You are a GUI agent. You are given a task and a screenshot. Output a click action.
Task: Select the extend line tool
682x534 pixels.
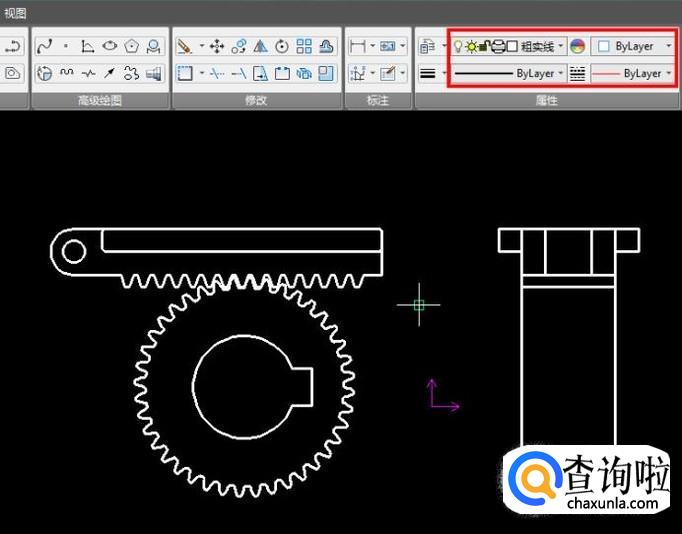coord(239,74)
